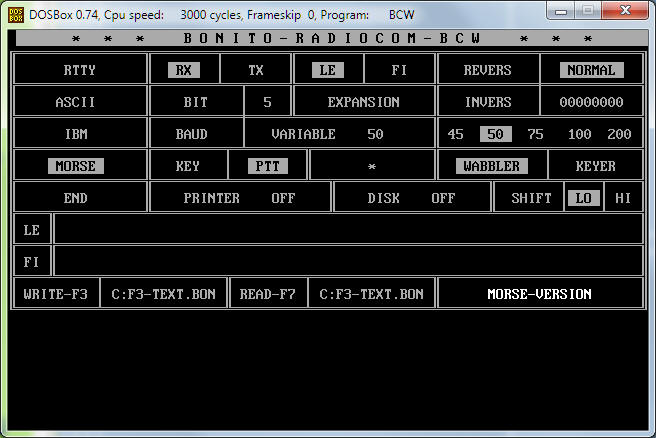This screenshot has height=438, width=656.
Task: Toggle PRINTER OFF setting
Action: [x=239, y=198]
